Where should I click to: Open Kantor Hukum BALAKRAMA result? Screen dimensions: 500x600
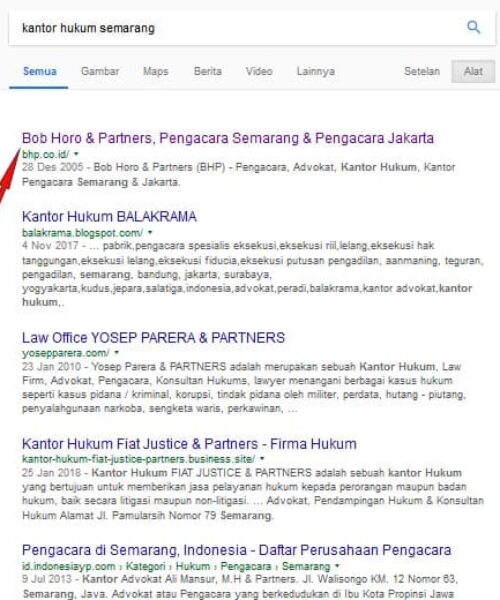coord(109,217)
